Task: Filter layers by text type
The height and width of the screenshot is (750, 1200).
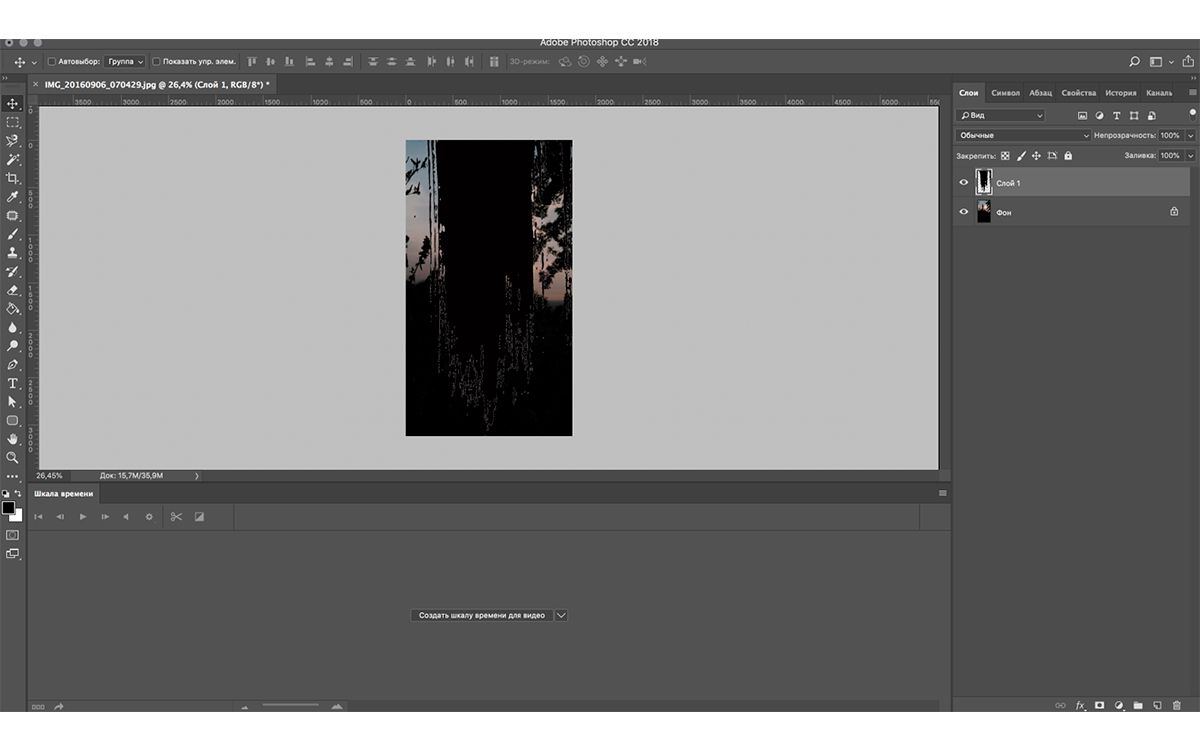Action: [x=1117, y=116]
